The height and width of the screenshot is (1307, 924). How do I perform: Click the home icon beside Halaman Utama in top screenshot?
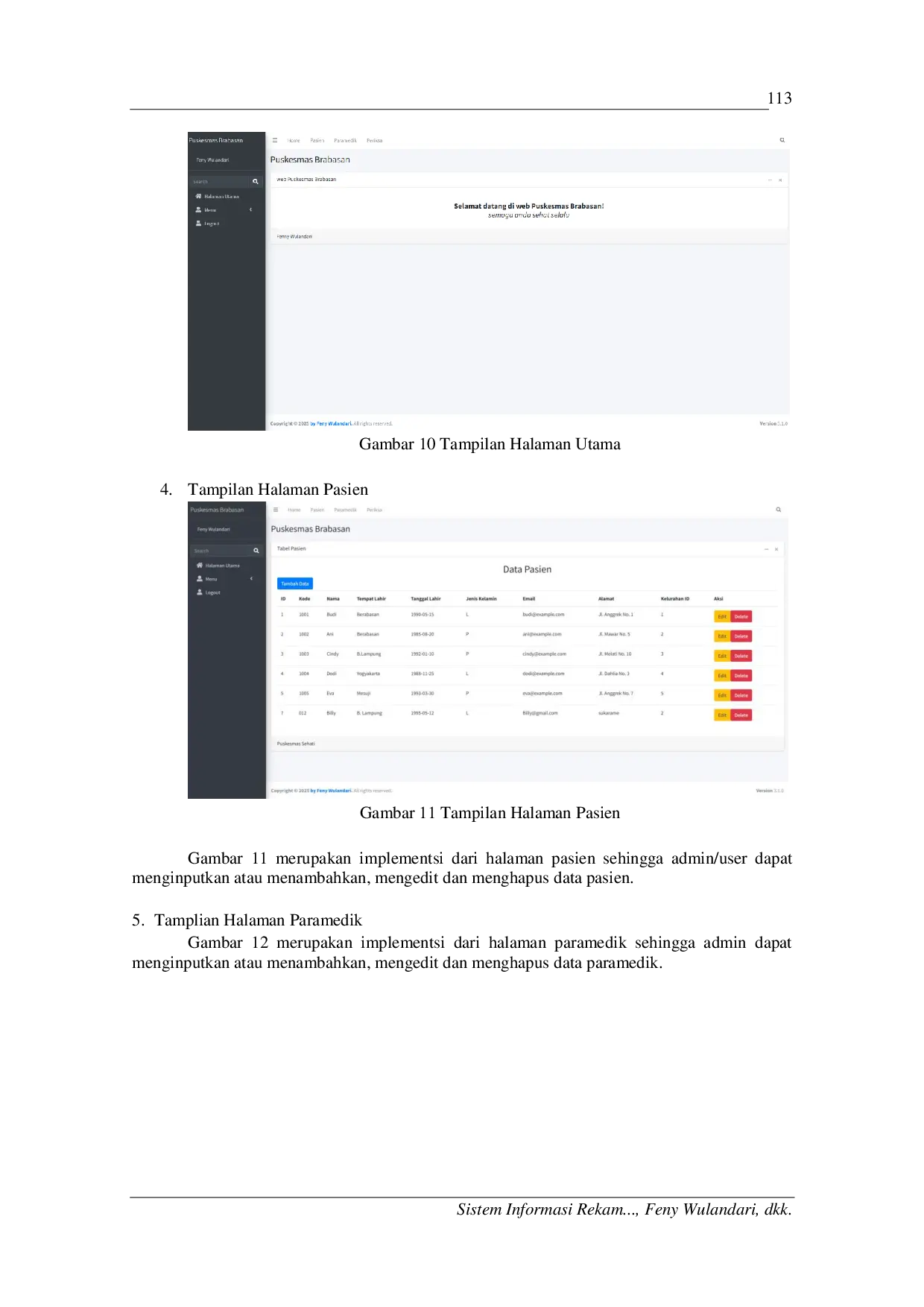click(199, 196)
